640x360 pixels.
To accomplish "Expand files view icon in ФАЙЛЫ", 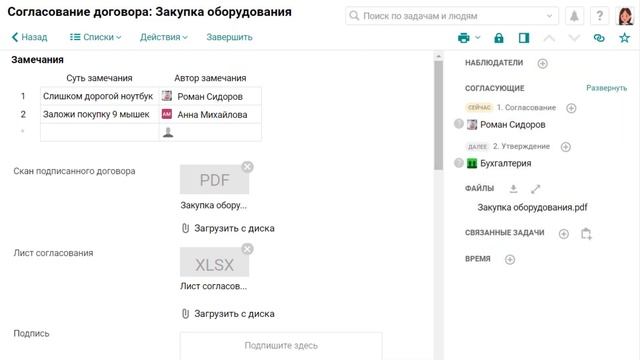I will (x=536, y=189).
